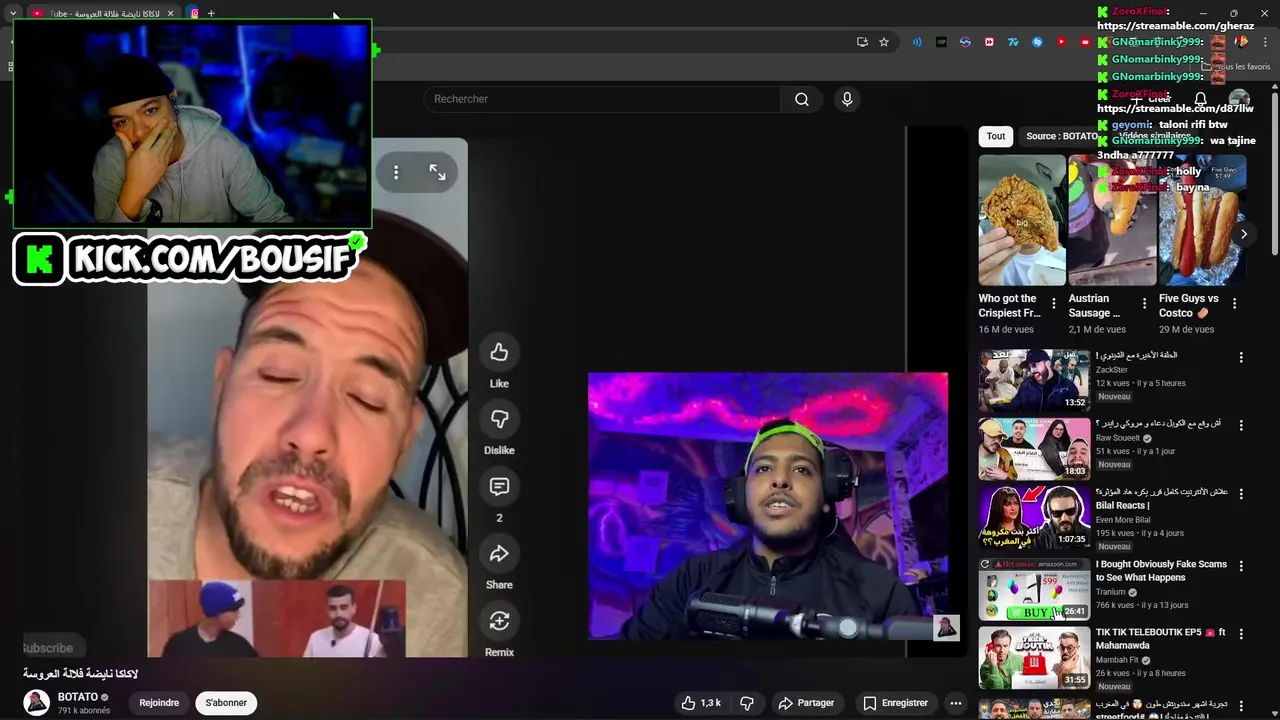Open the purple wave extension icon

(x=965, y=42)
